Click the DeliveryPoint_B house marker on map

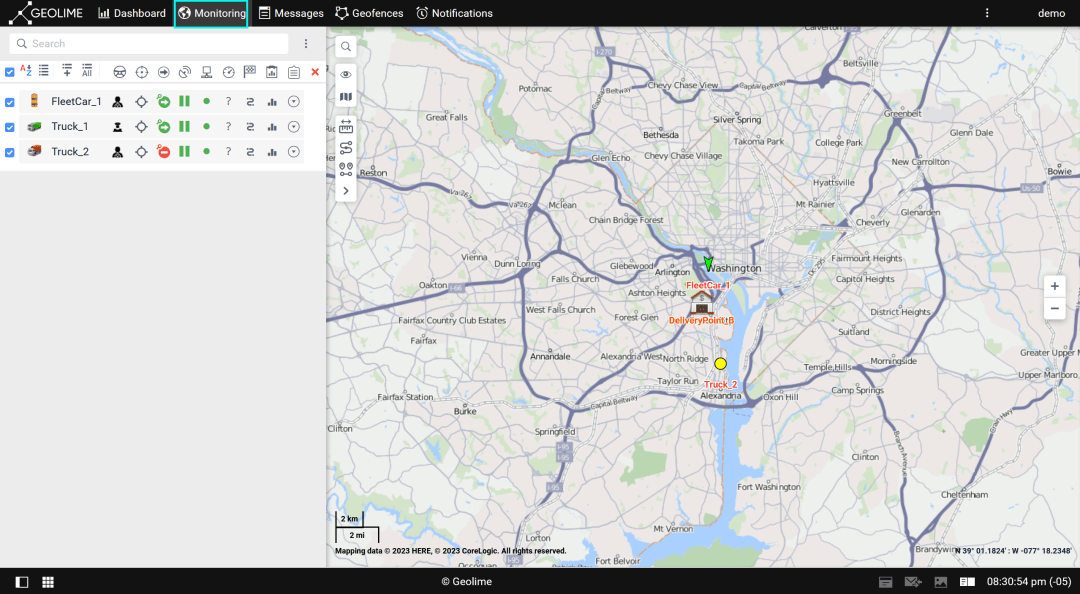701,303
